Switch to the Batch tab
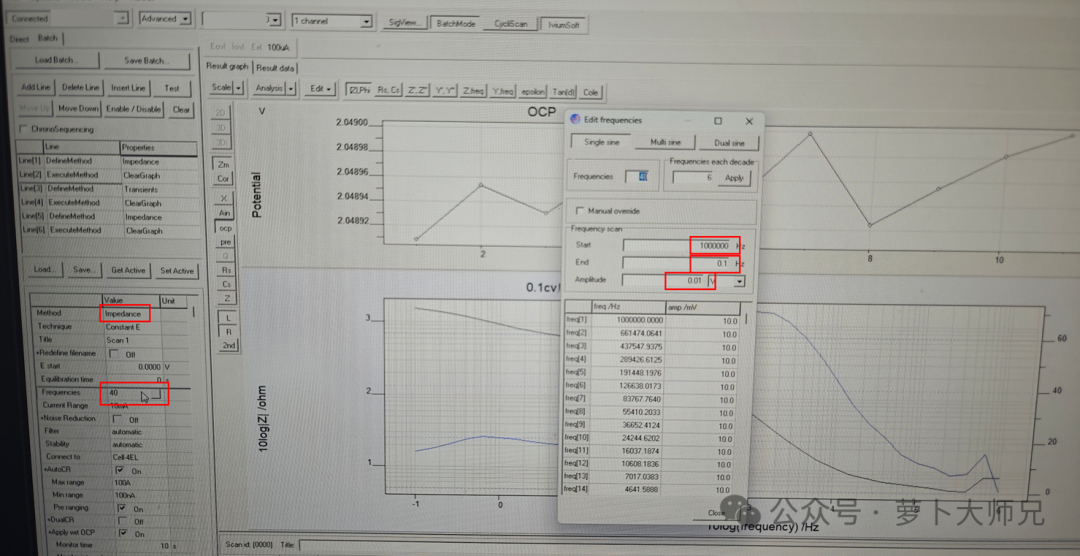The image size is (1080, 556). click(48, 39)
